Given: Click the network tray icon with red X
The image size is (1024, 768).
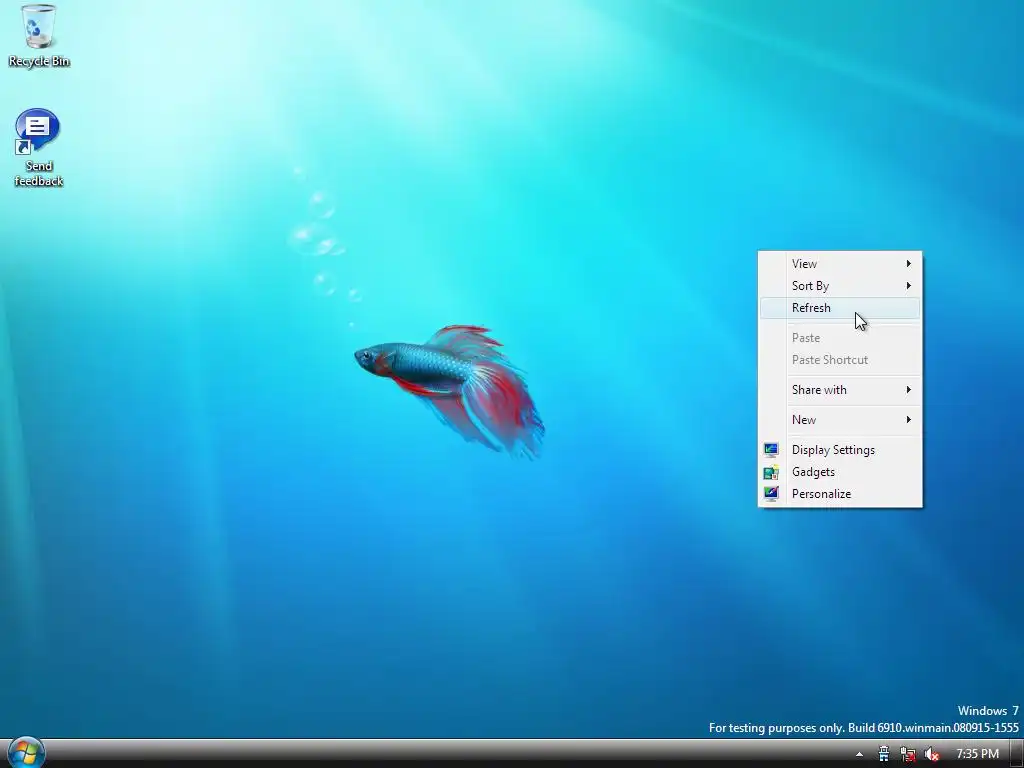Looking at the screenshot, I should click(908, 754).
